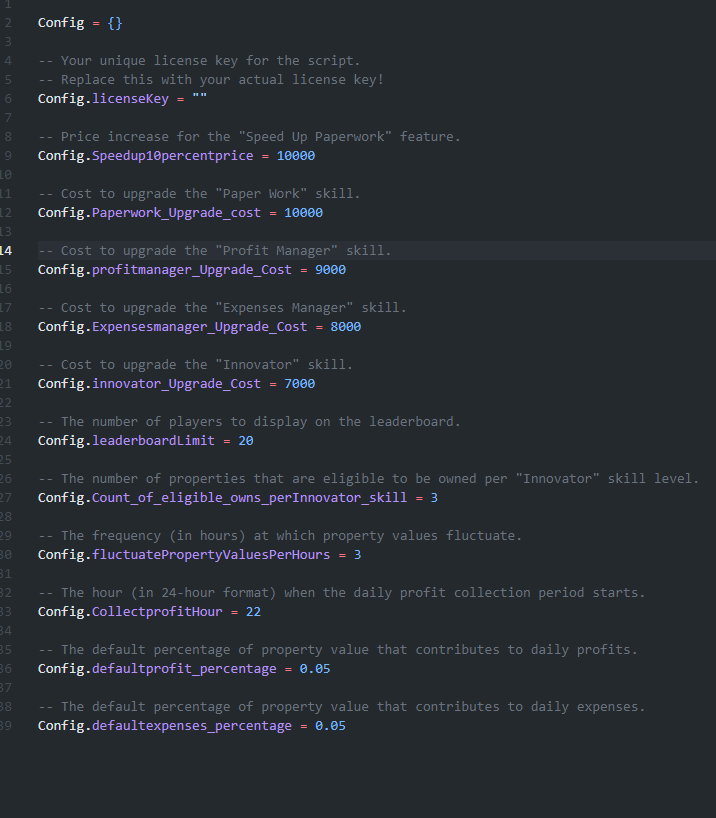Click line number 39 in the gutter
This screenshot has width=716, height=818.
[7, 725]
